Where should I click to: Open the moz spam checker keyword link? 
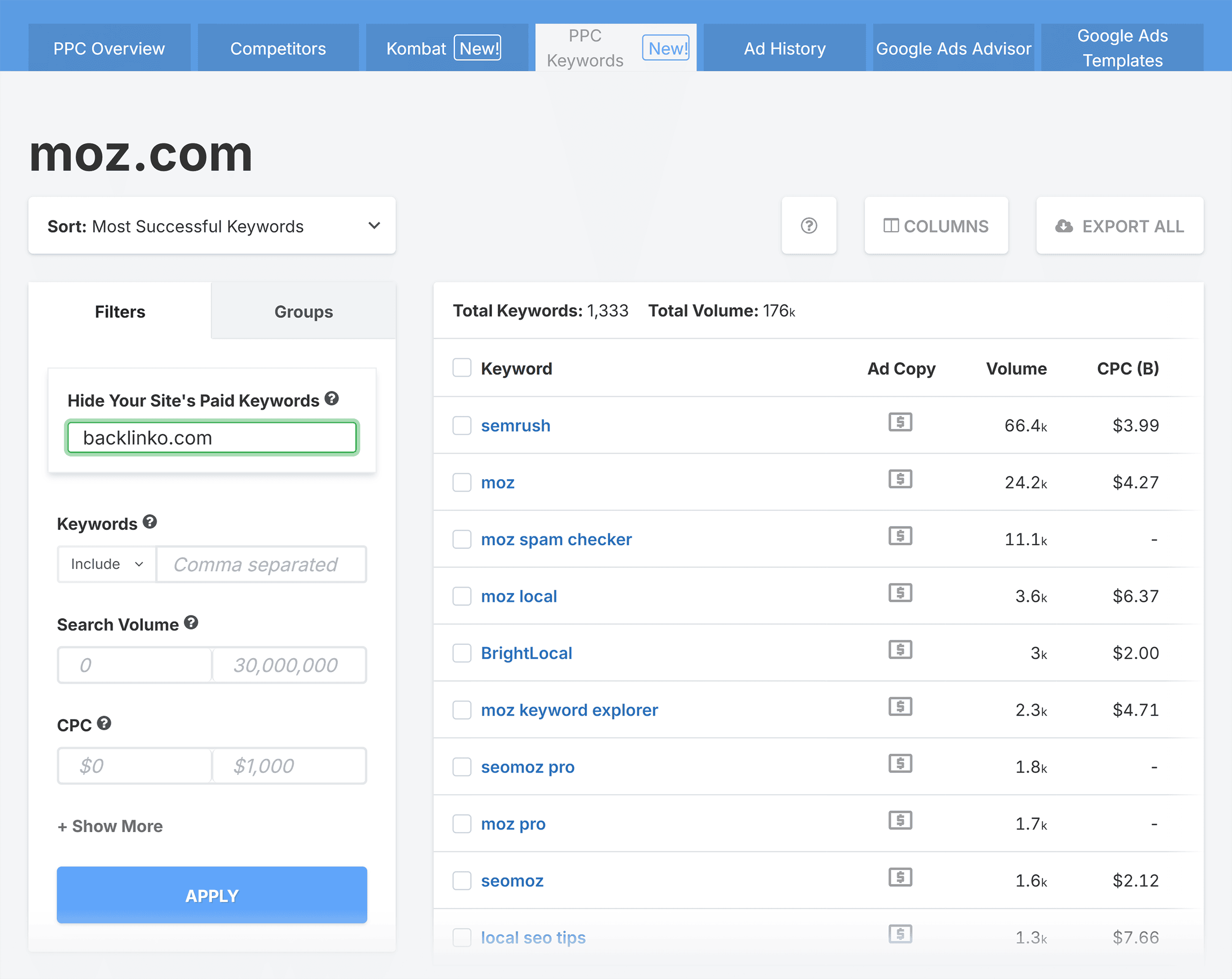[x=556, y=538]
